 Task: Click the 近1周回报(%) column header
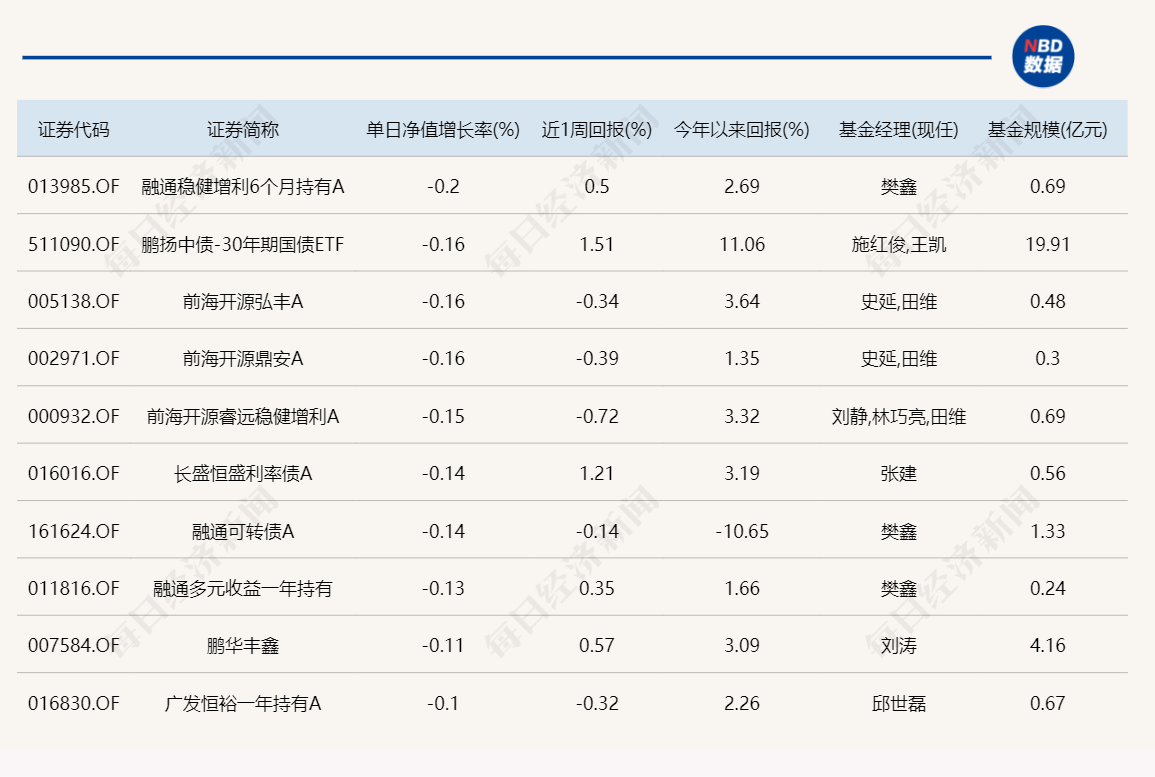point(596,130)
